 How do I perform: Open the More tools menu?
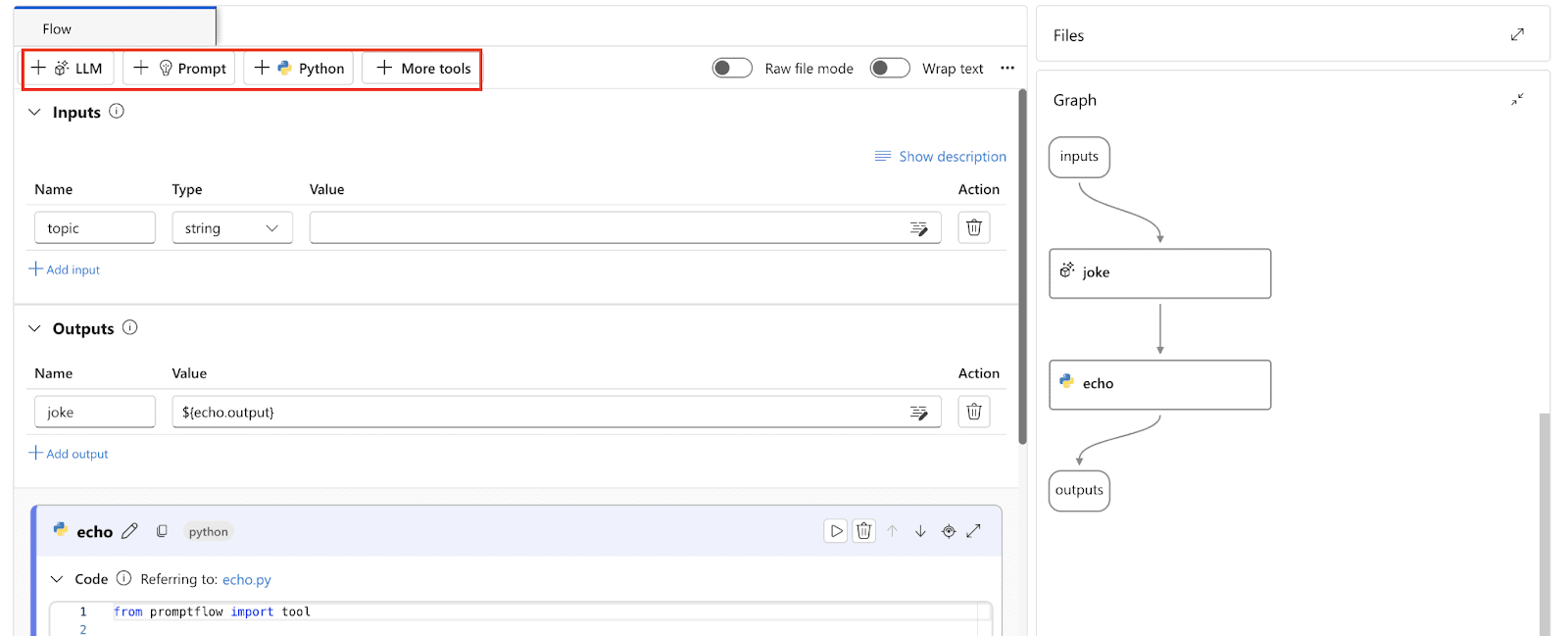[422, 68]
